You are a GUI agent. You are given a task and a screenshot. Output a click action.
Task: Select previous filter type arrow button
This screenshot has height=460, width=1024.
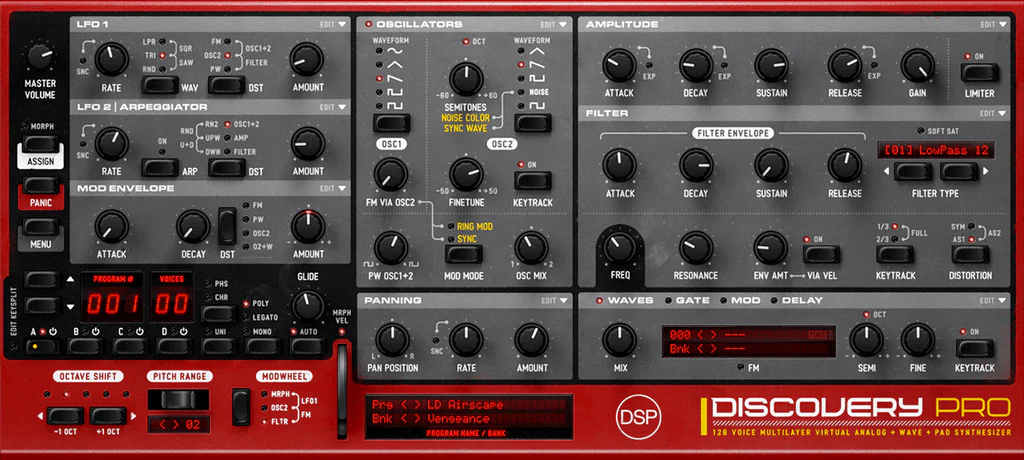click(912, 172)
